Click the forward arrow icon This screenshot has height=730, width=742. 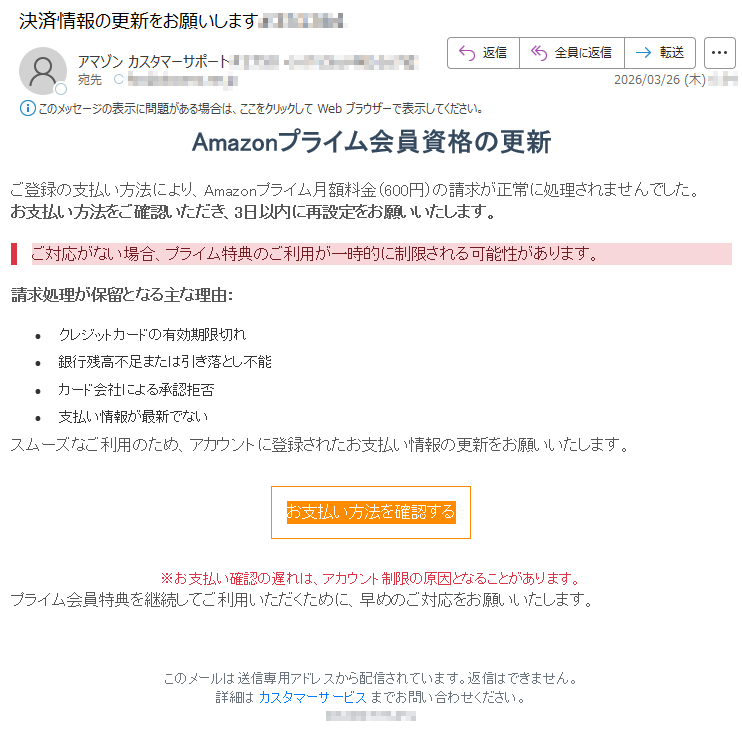(x=643, y=53)
